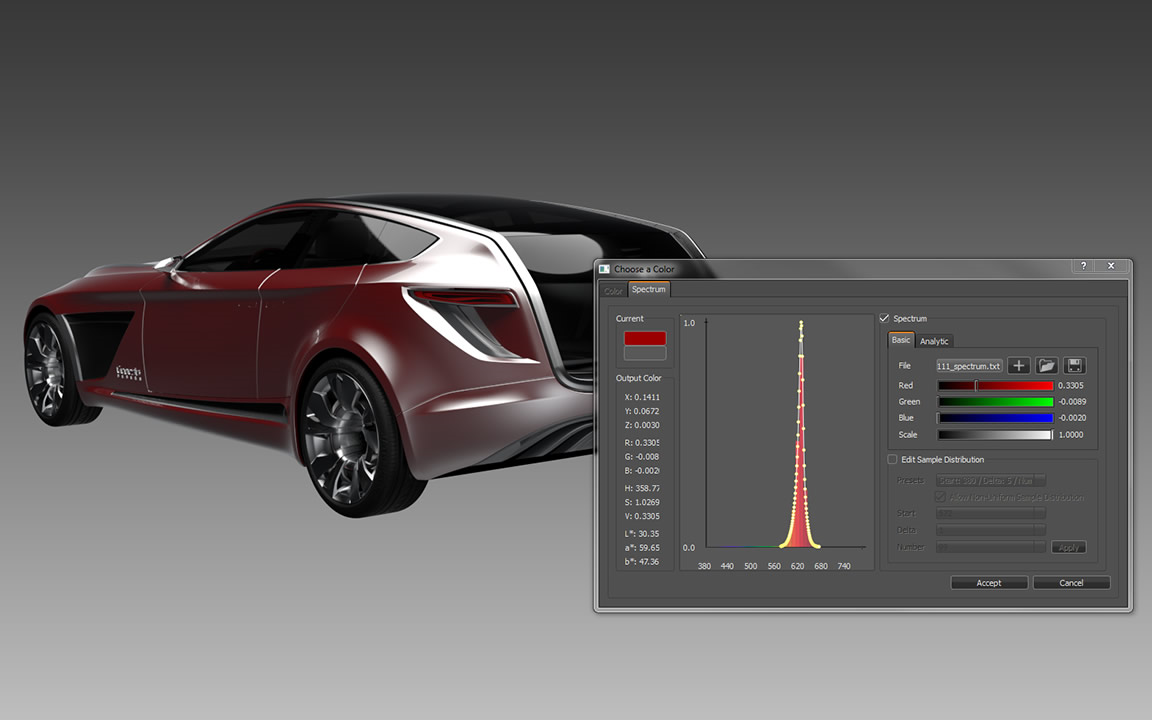Click the Delta value field
The image size is (1152, 720).
pyautogui.click(x=990, y=531)
